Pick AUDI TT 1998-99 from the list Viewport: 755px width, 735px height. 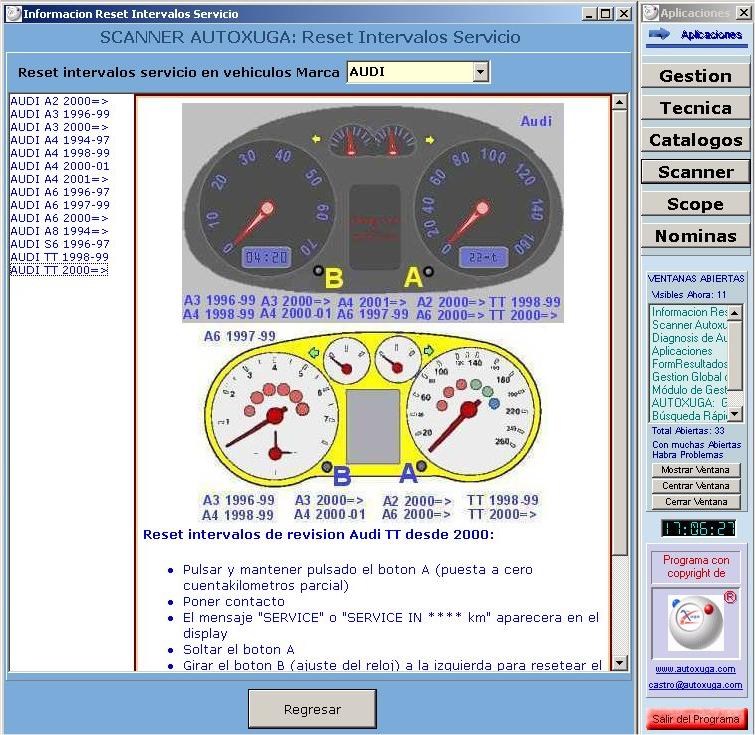point(60,257)
